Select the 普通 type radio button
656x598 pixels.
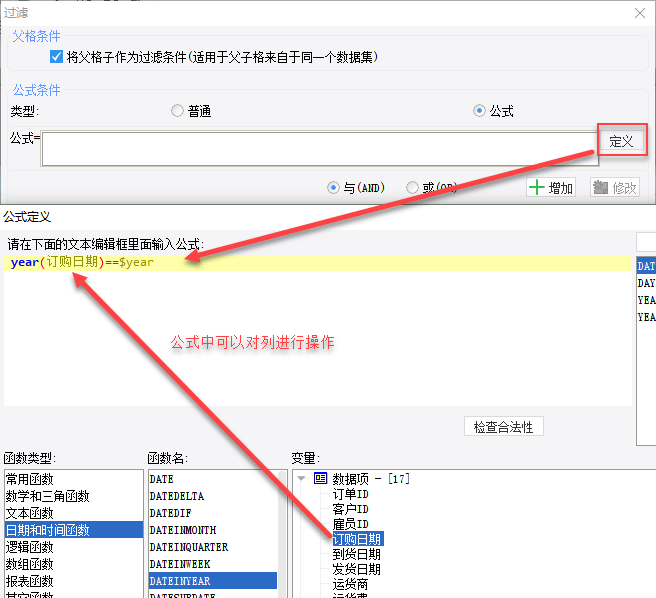coord(177,110)
